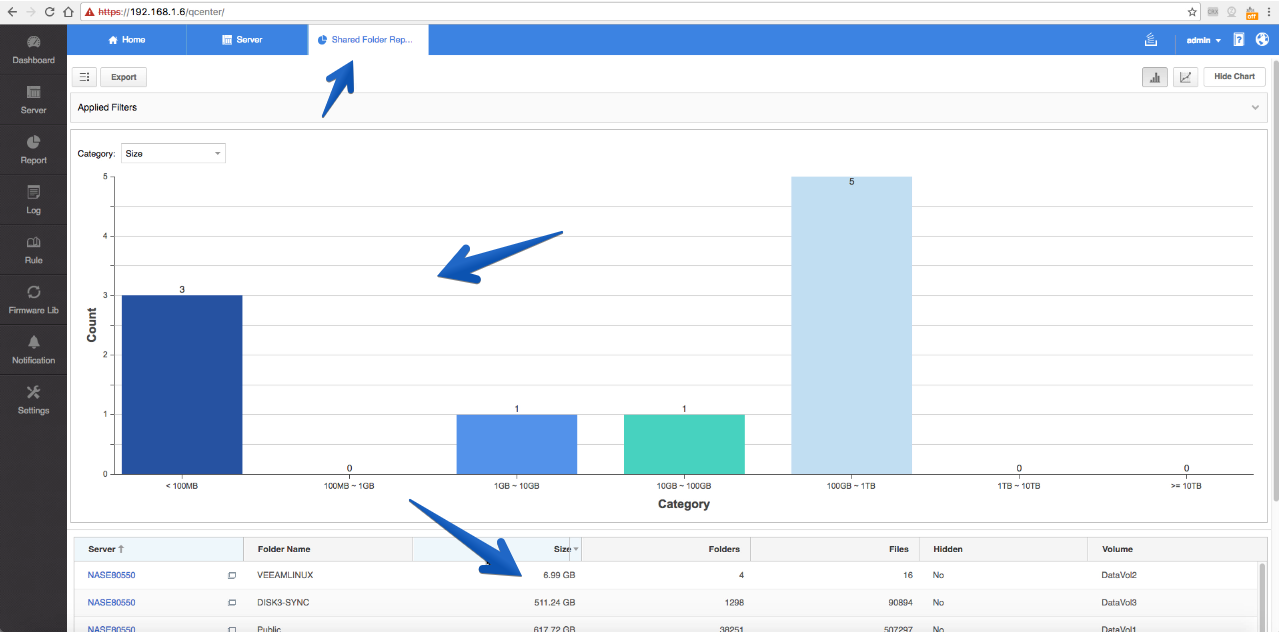Click browser forward arrow

point(30,12)
